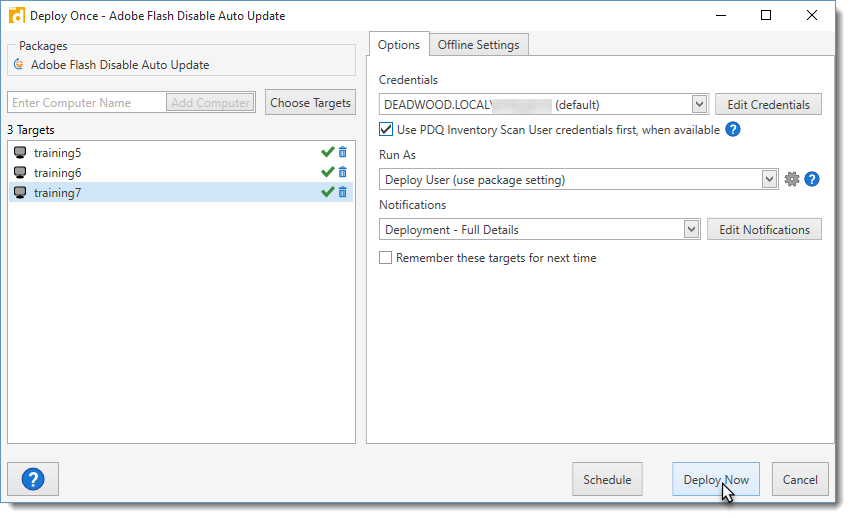Image resolution: width=851 pixels, height=518 pixels.
Task: Click the Enter Computer Name field
Action: click(85, 102)
